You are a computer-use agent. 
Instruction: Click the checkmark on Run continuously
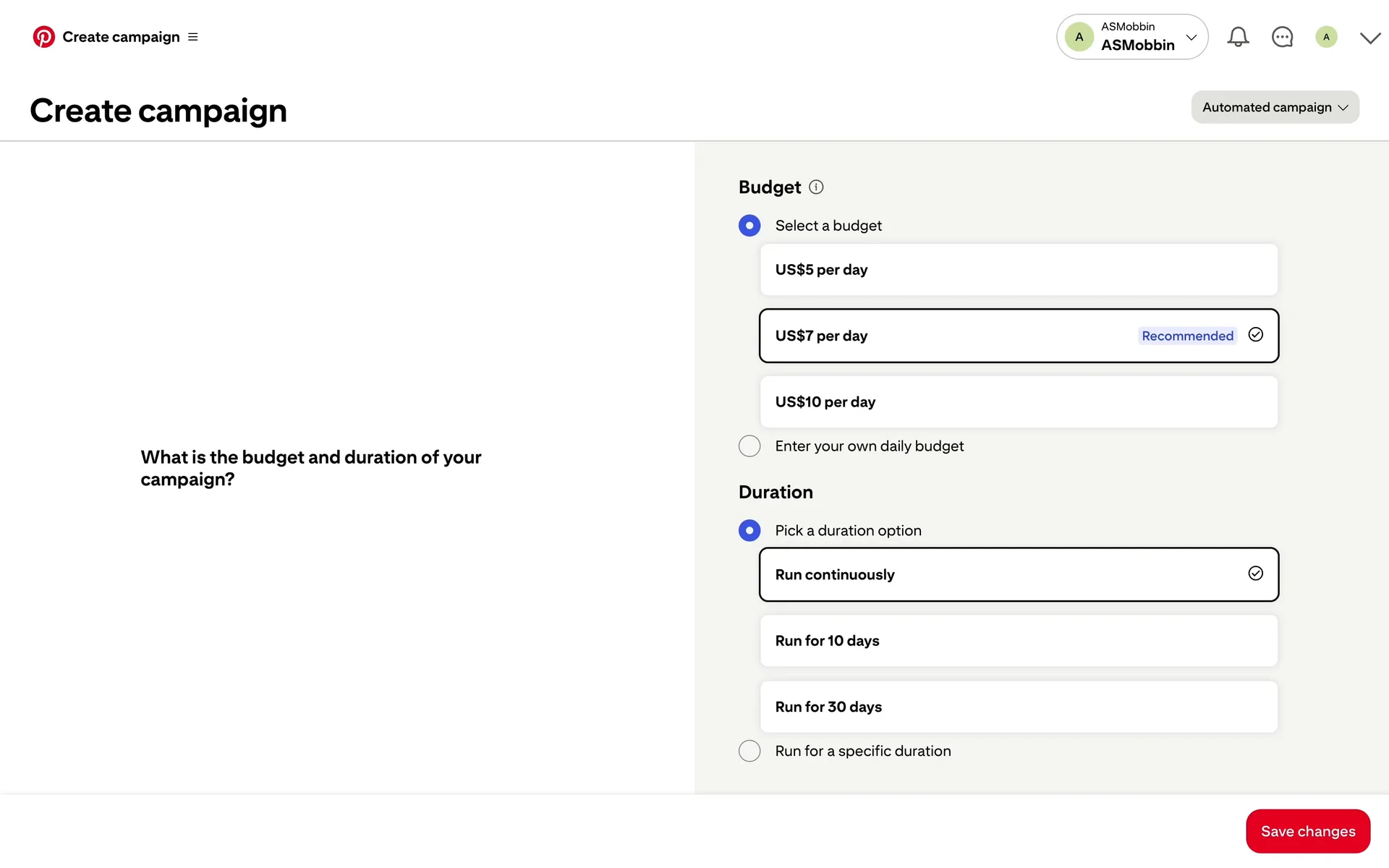coord(1256,574)
